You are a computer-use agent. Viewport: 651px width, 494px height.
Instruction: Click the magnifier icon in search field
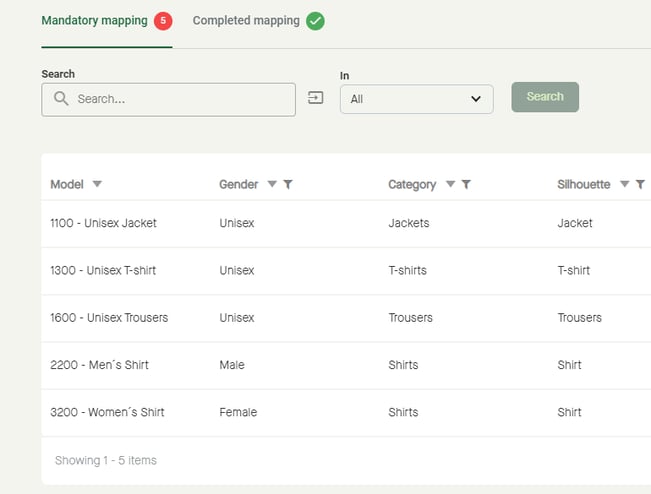pyautogui.click(x=61, y=99)
